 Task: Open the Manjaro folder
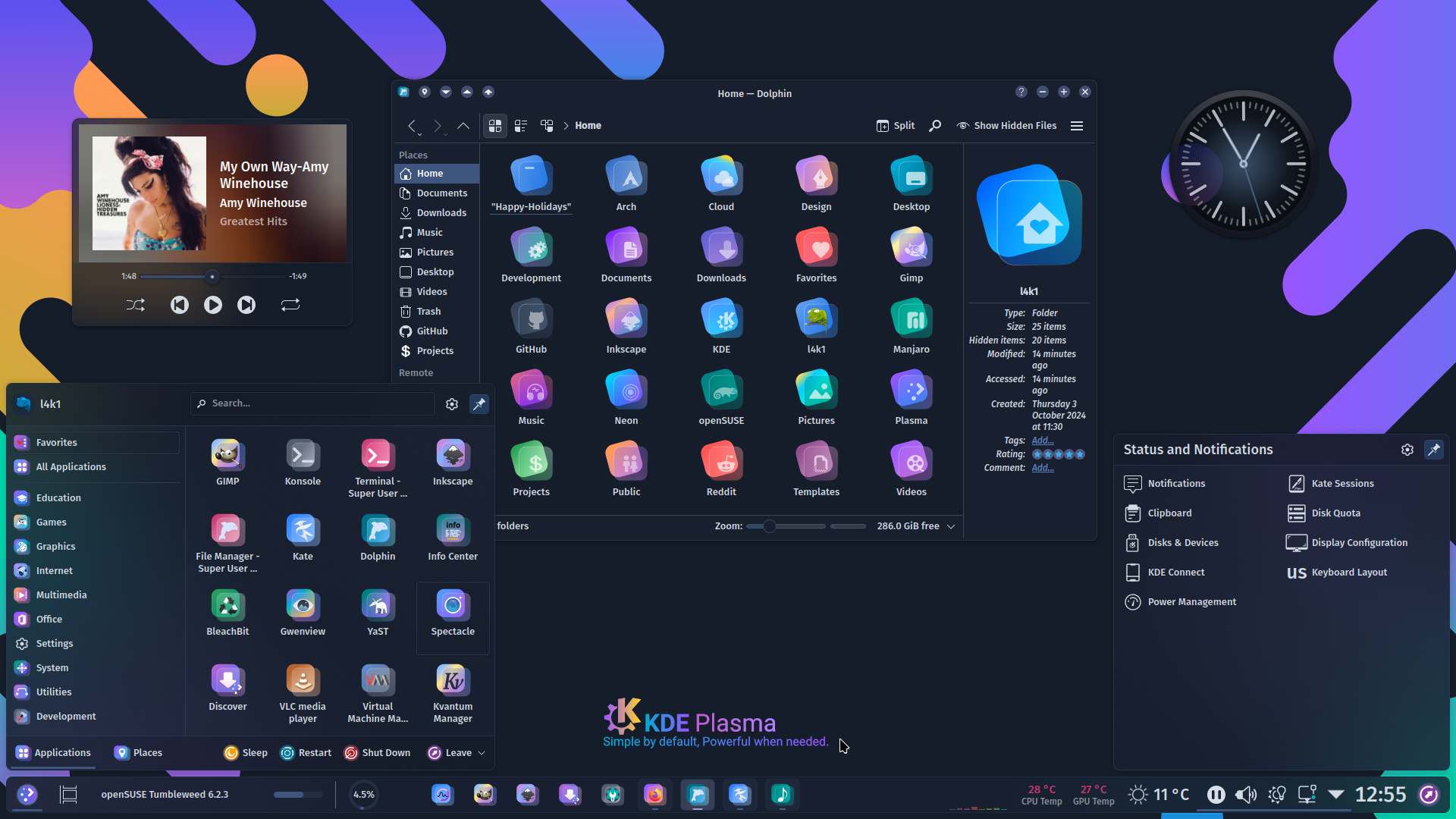pyautogui.click(x=912, y=326)
